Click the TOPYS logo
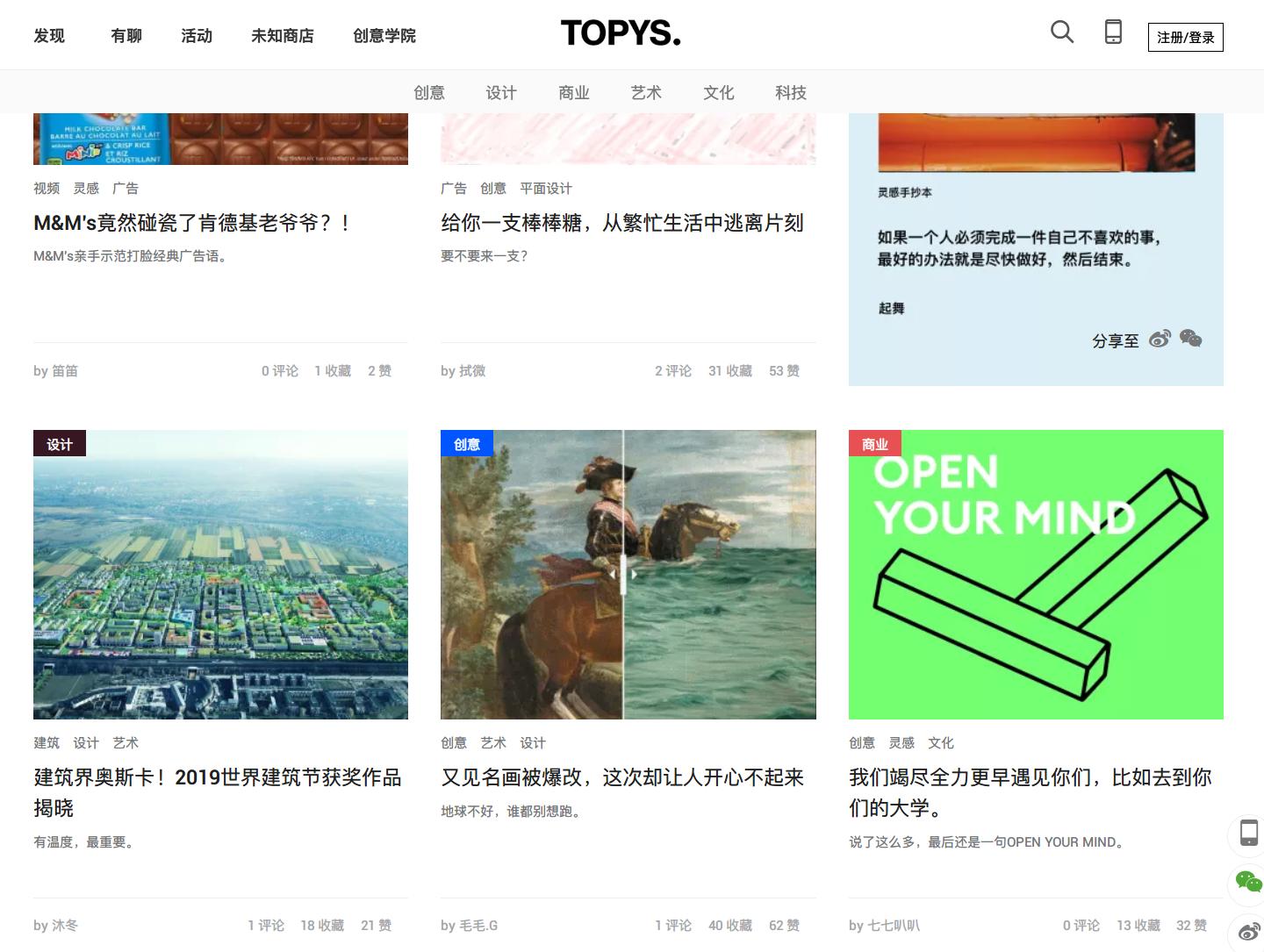This screenshot has height=952, width=1264. point(621,33)
